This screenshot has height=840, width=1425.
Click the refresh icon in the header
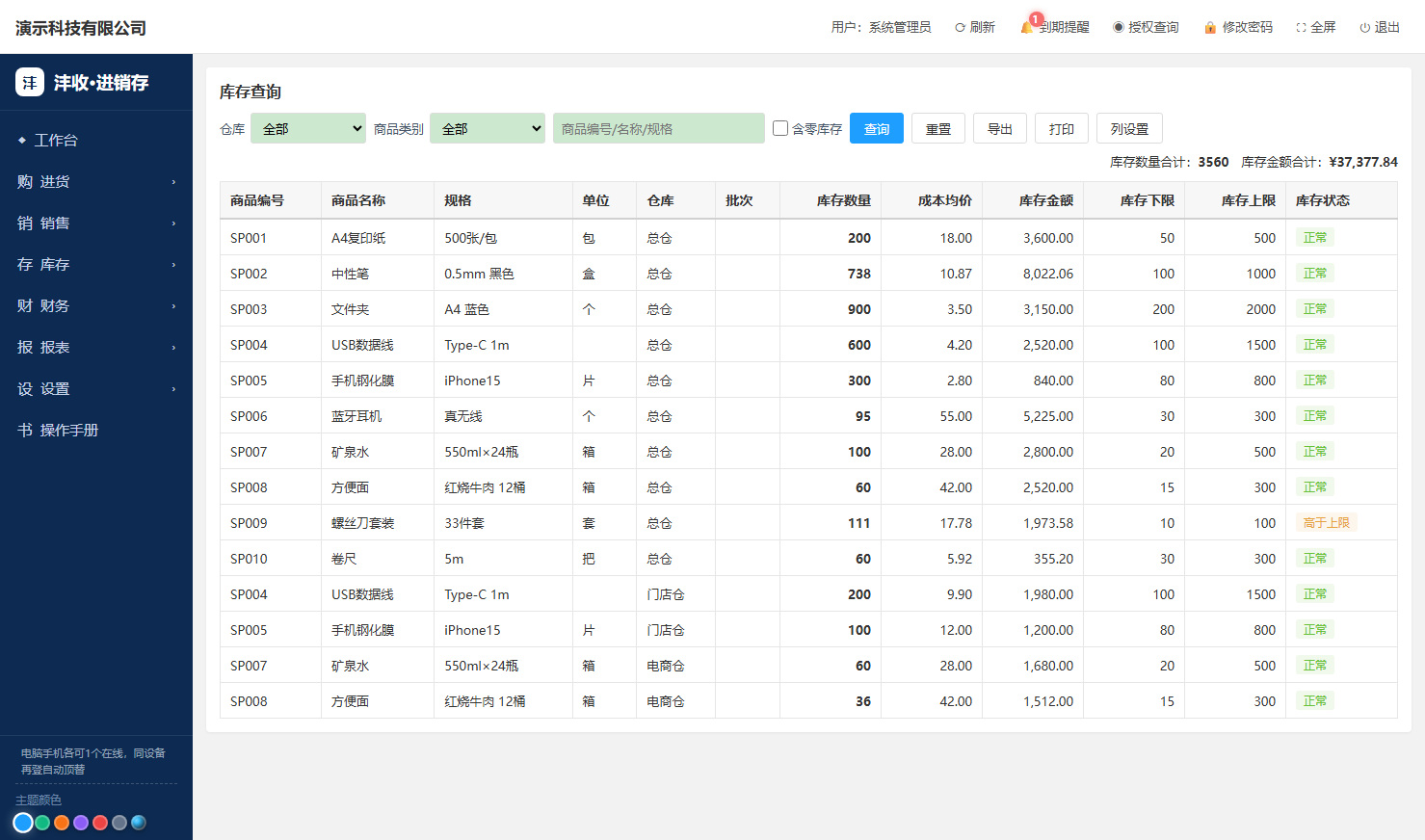[x=960, y=28]
